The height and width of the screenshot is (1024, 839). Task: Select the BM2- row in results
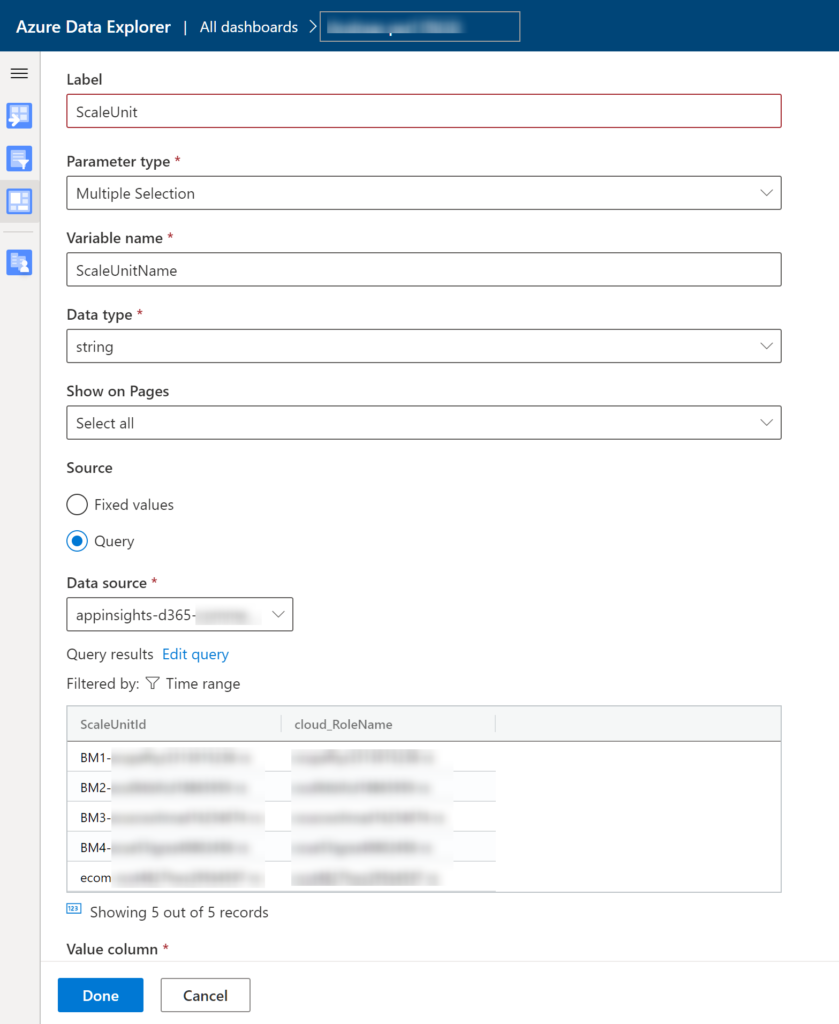point(281,787)
